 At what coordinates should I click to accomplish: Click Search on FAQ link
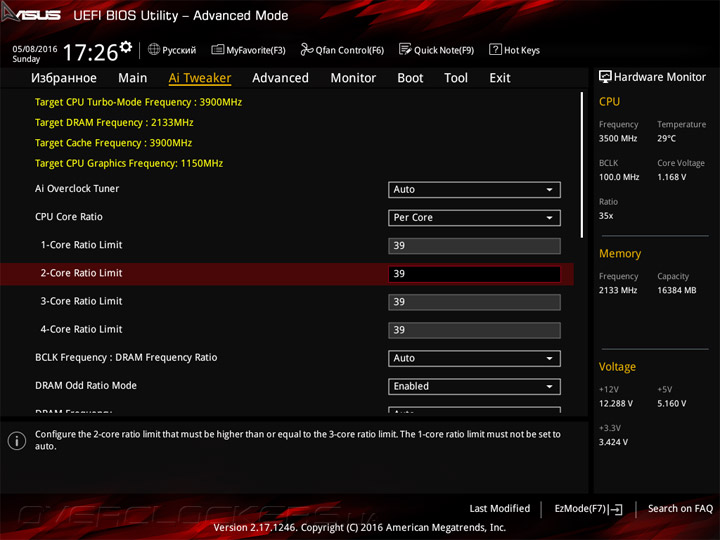click(680, 508)
